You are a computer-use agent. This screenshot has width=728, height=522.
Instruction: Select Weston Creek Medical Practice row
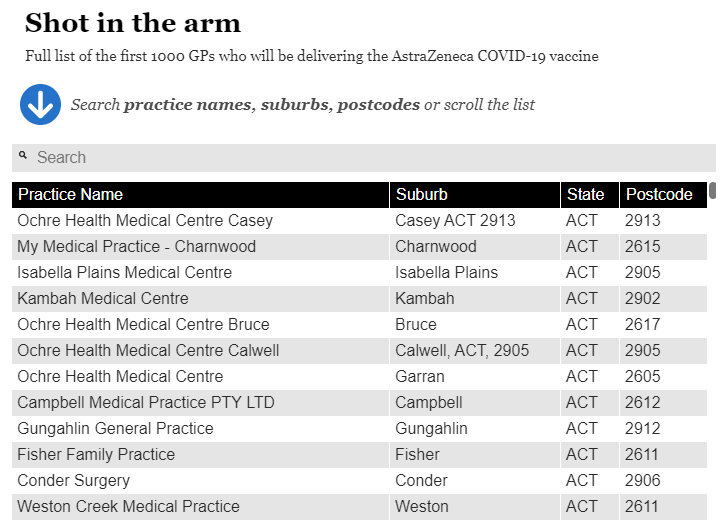point(359,507)
